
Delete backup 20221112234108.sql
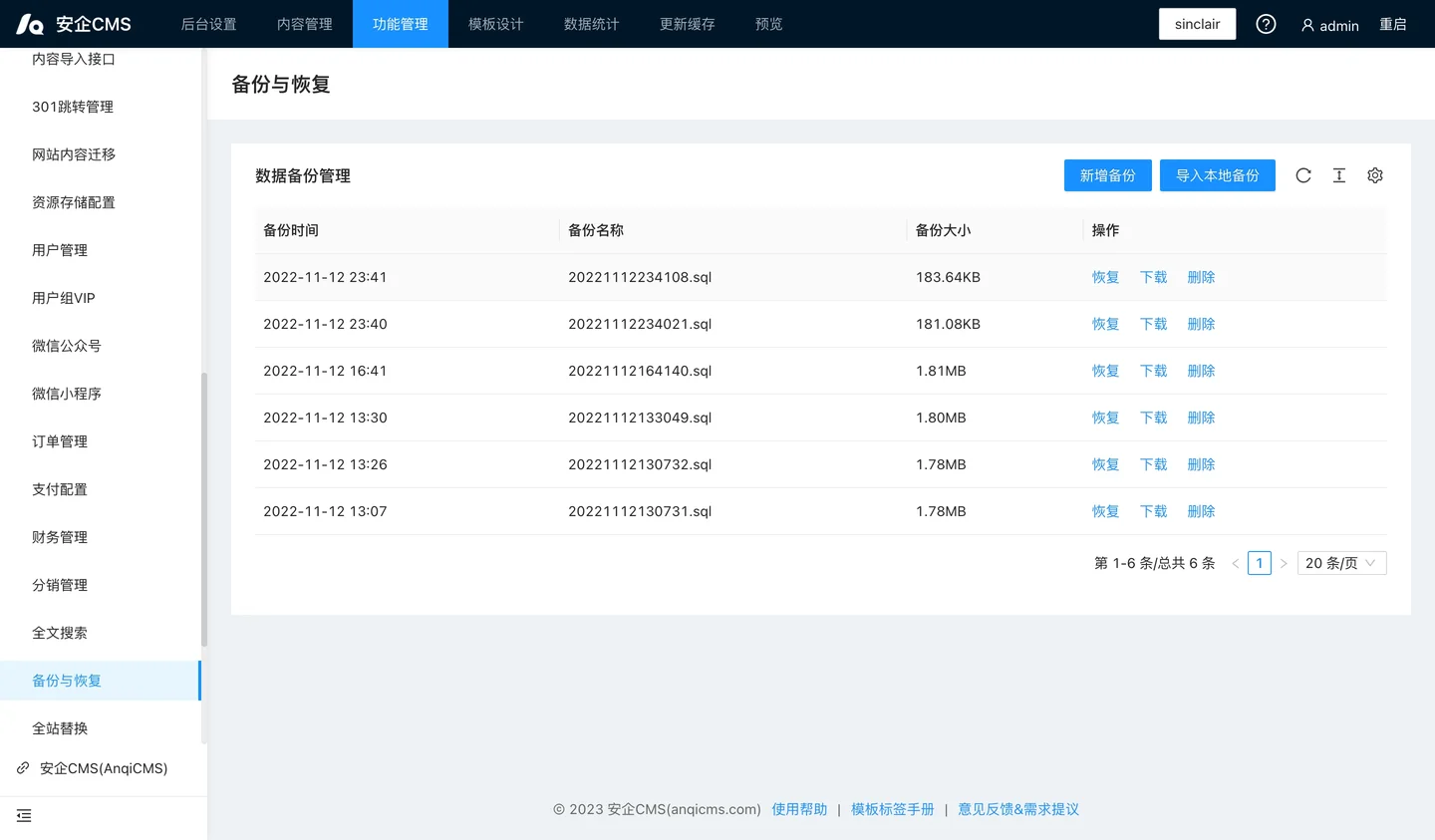pos(1202,277)
